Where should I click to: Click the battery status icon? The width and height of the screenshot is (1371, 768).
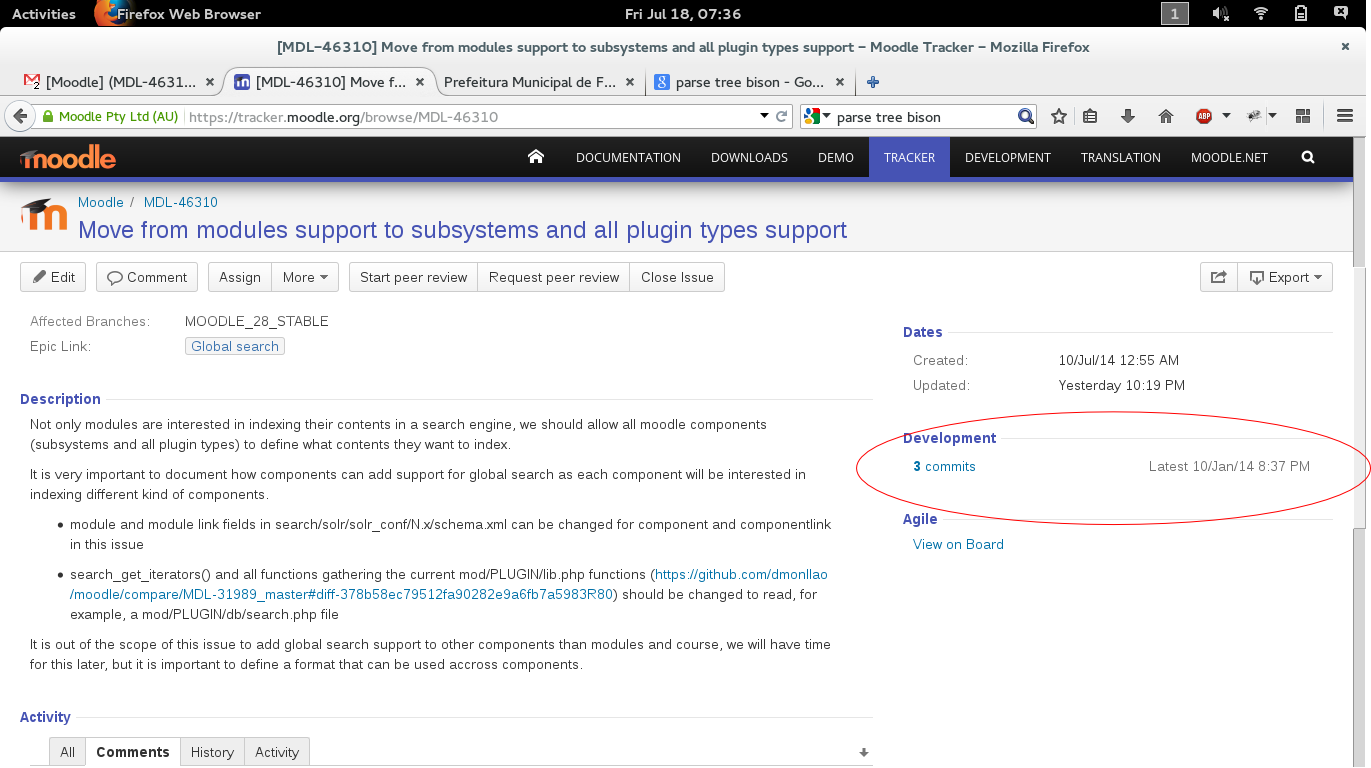[1301, 14]
